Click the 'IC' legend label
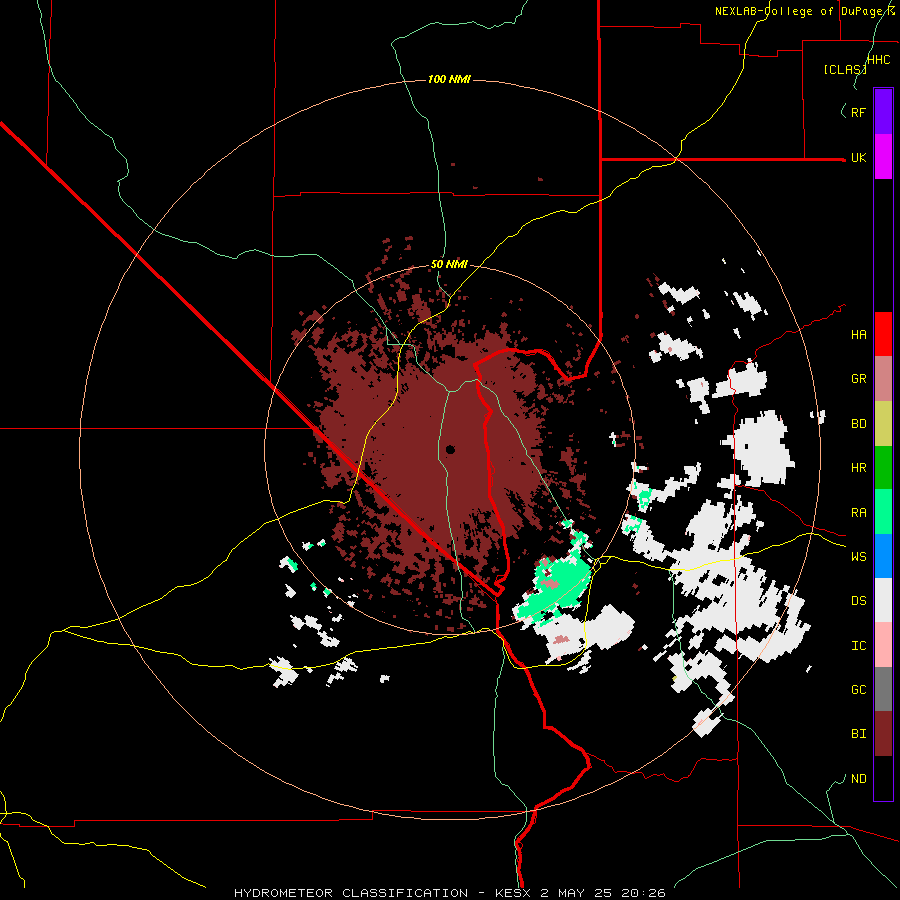This screenshot has width=900, height=900. (x=858, y=646)
